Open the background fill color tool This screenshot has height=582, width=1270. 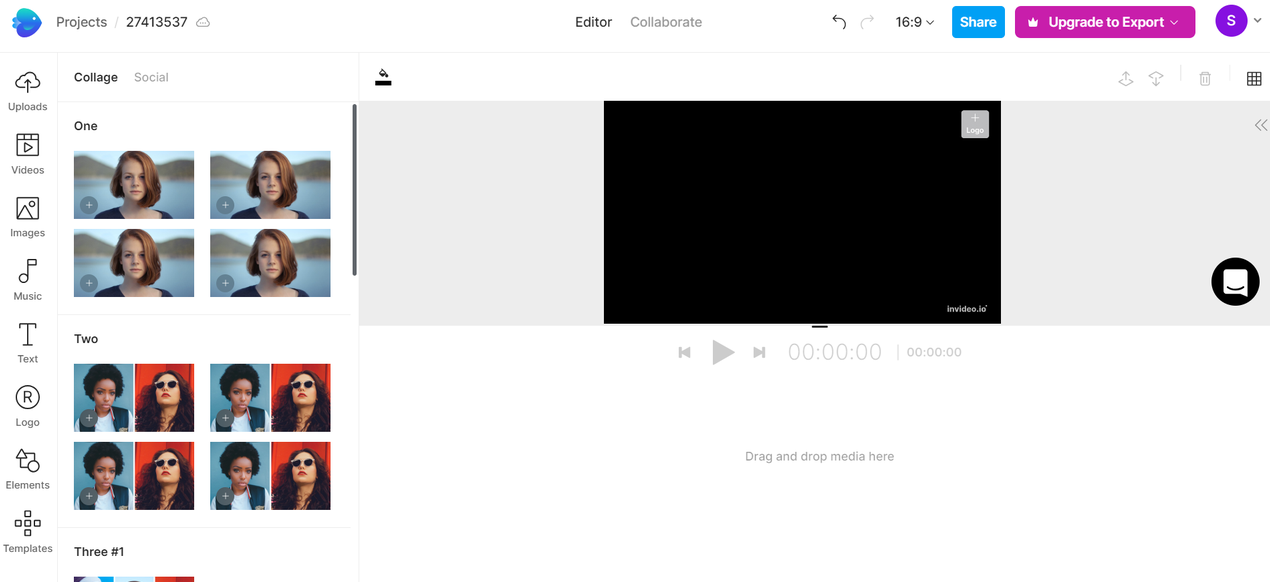383,77
